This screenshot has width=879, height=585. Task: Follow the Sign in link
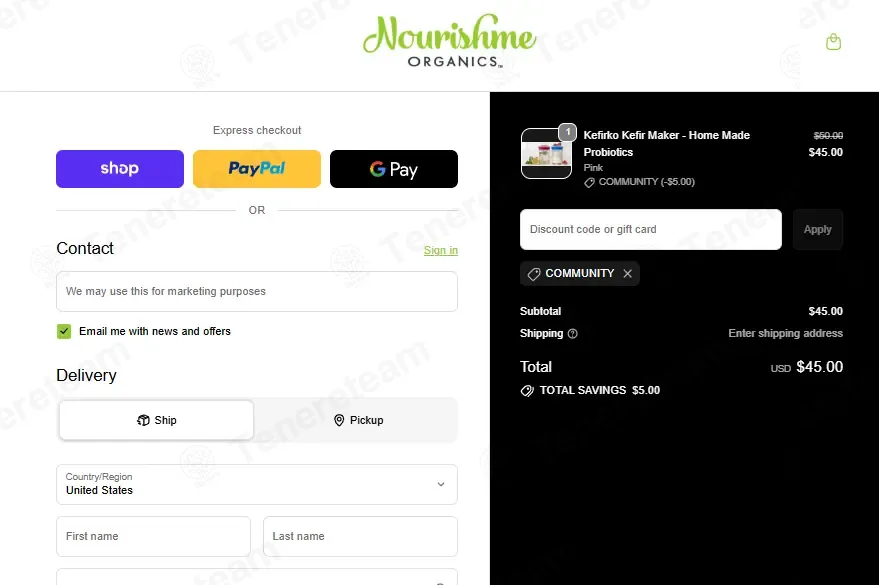pos(441,250)
